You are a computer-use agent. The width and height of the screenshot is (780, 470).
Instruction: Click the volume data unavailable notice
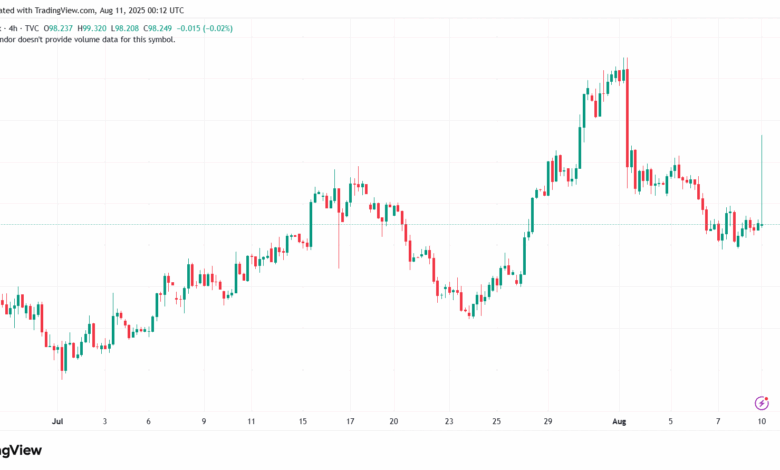88,40
